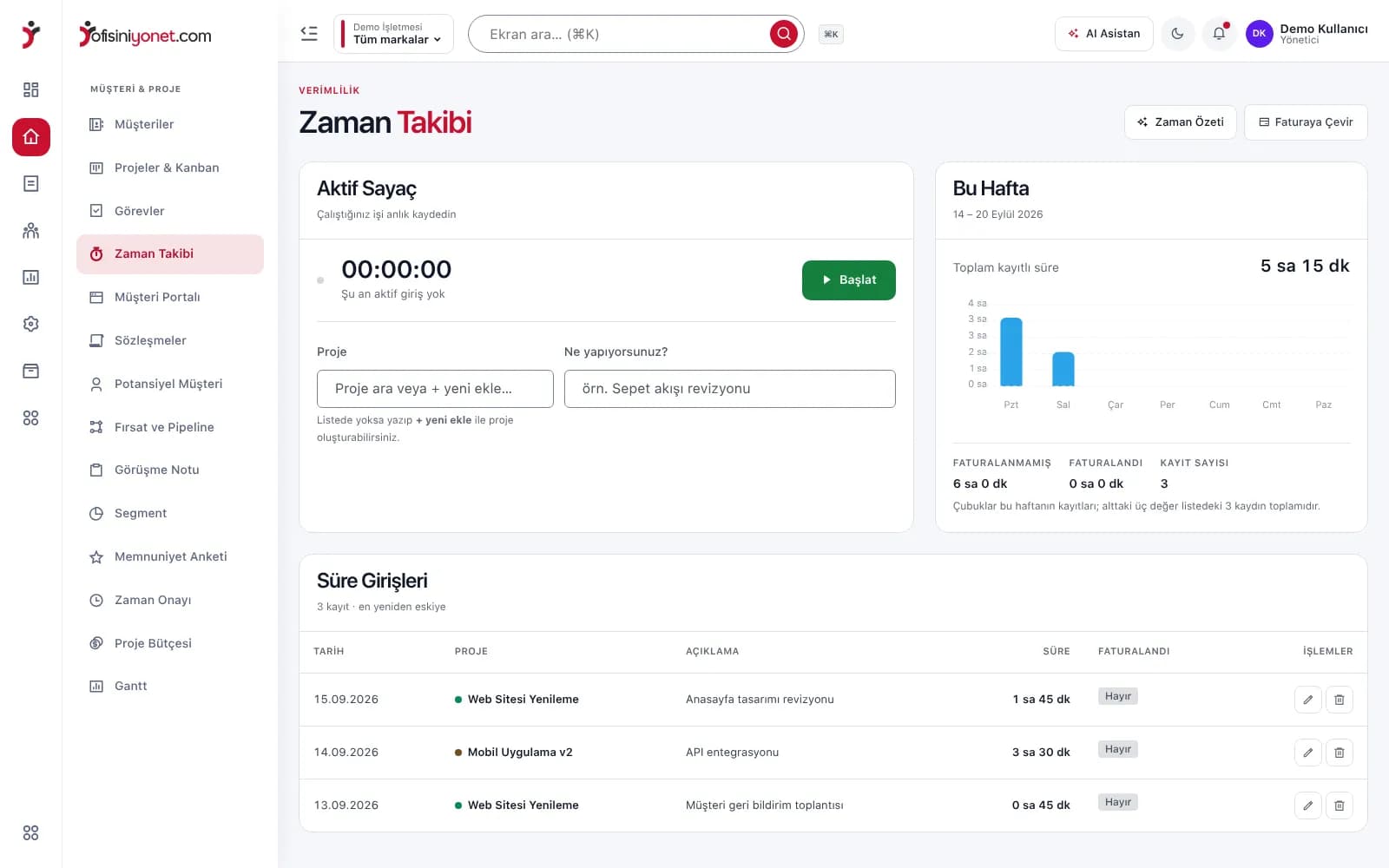Click the Zaman Özeti button
Viewport: 1389px width, 868px height.
tap(1180, 122)
